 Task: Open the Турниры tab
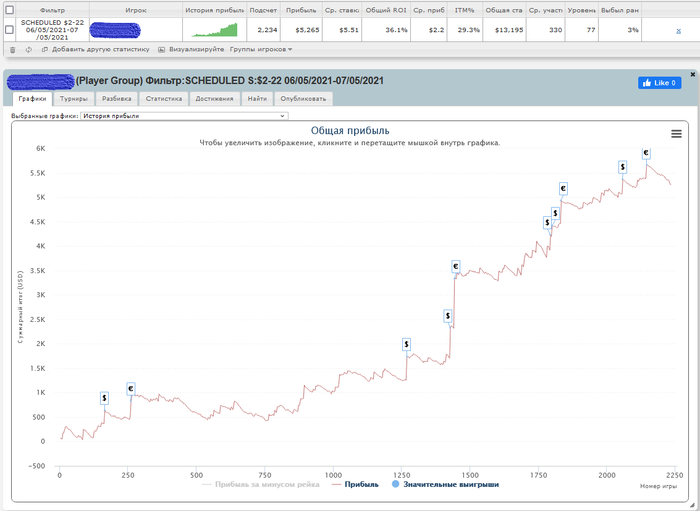click(74, 99)
